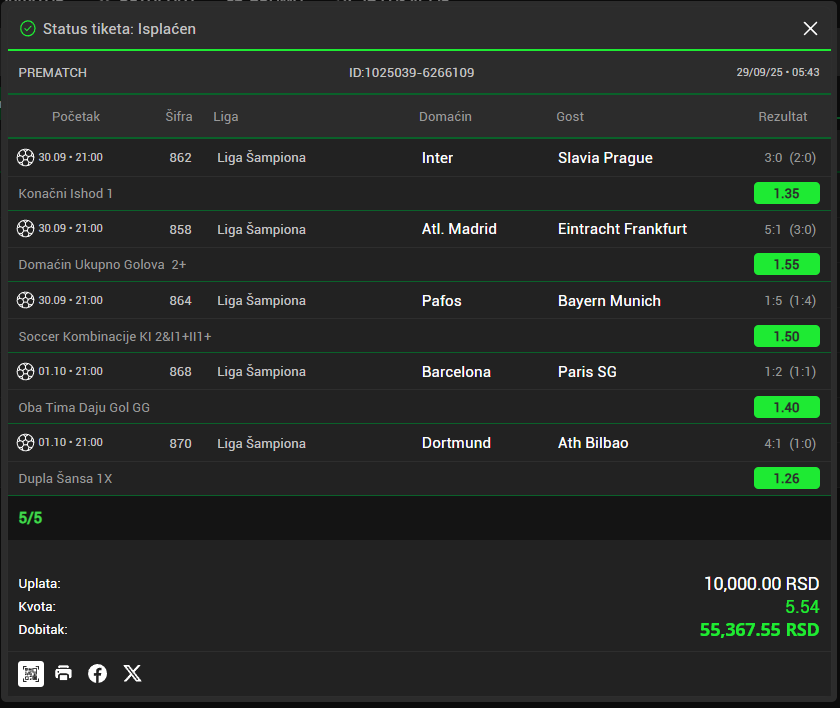Print the ticket using printer icon
This screenshot has height=708, width=840.
click(x=64, y=673)
